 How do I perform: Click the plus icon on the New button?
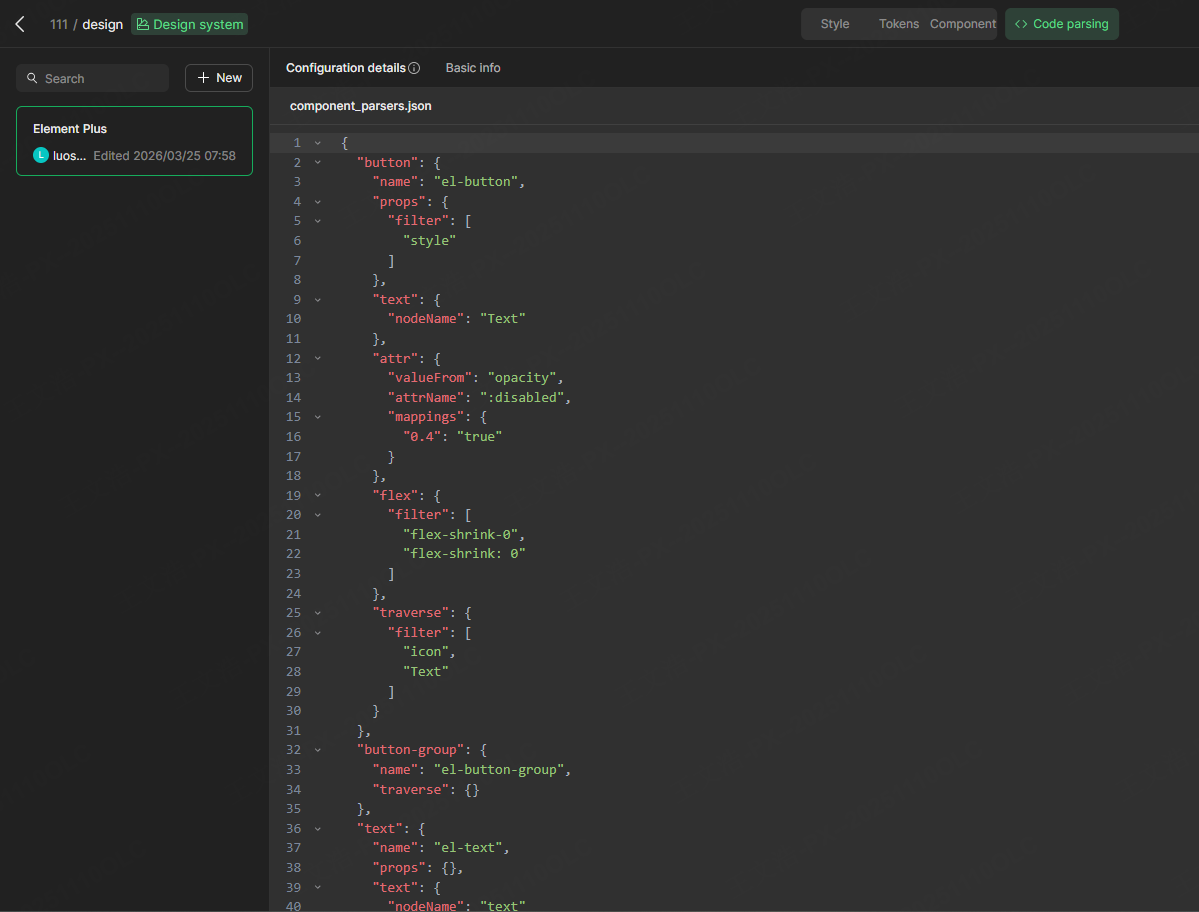204,77
